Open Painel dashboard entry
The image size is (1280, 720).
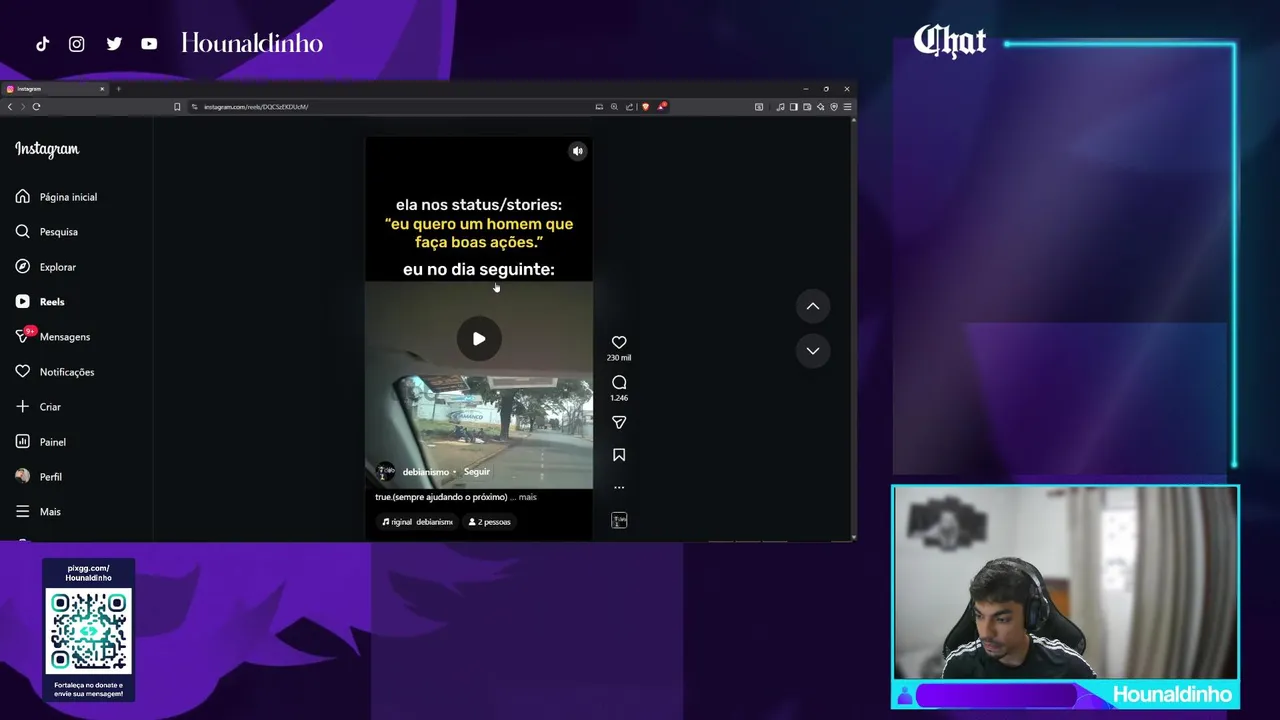pos(40,442)
